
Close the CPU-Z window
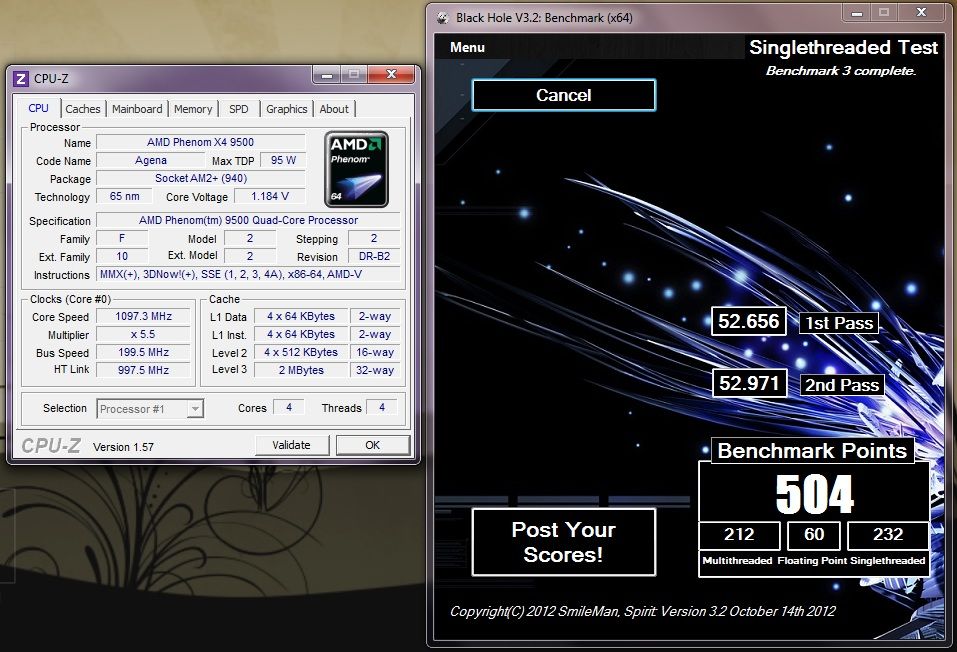point(391,75)
